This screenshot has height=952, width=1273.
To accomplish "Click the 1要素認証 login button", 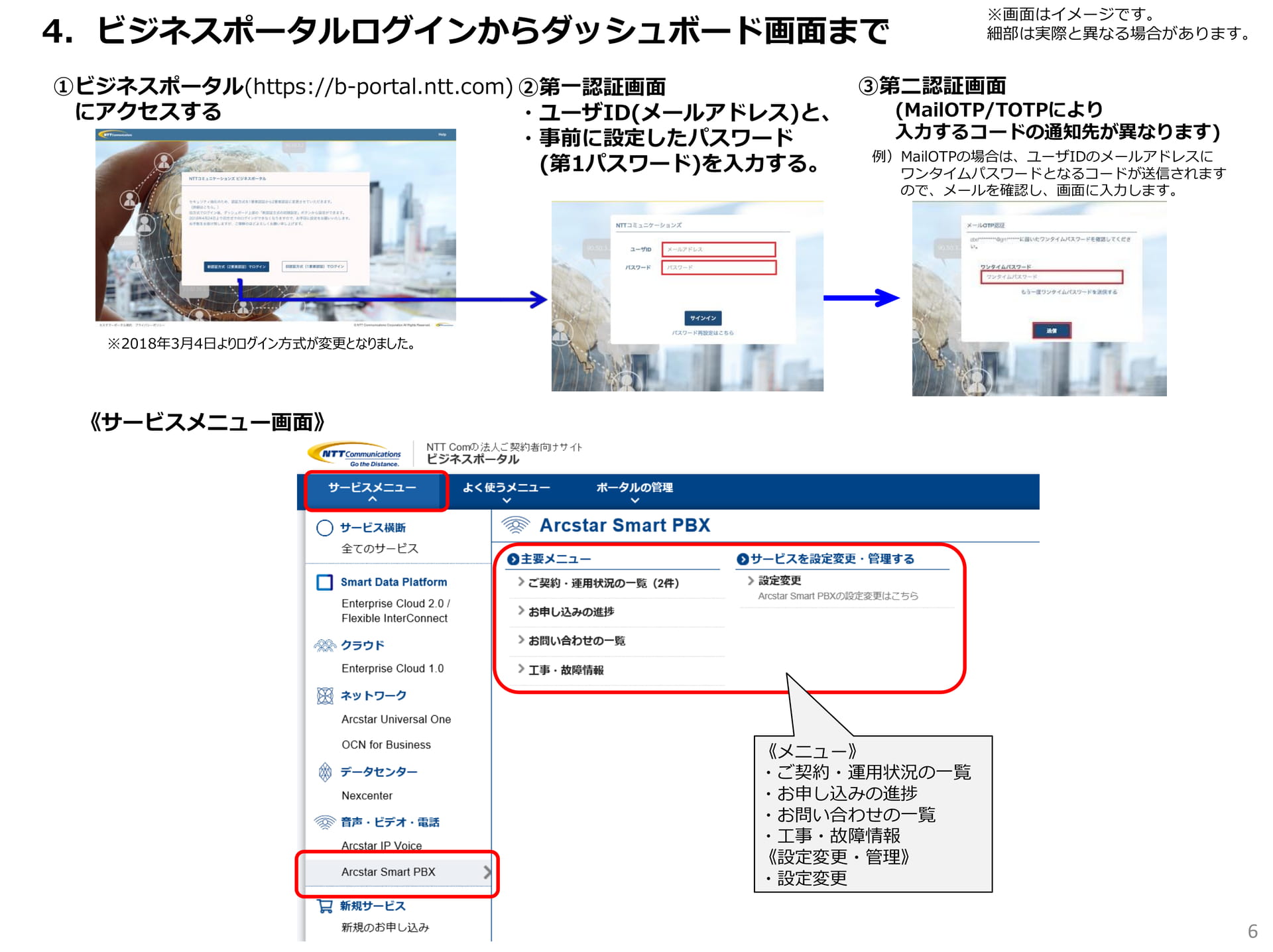I will pos(315,267).
